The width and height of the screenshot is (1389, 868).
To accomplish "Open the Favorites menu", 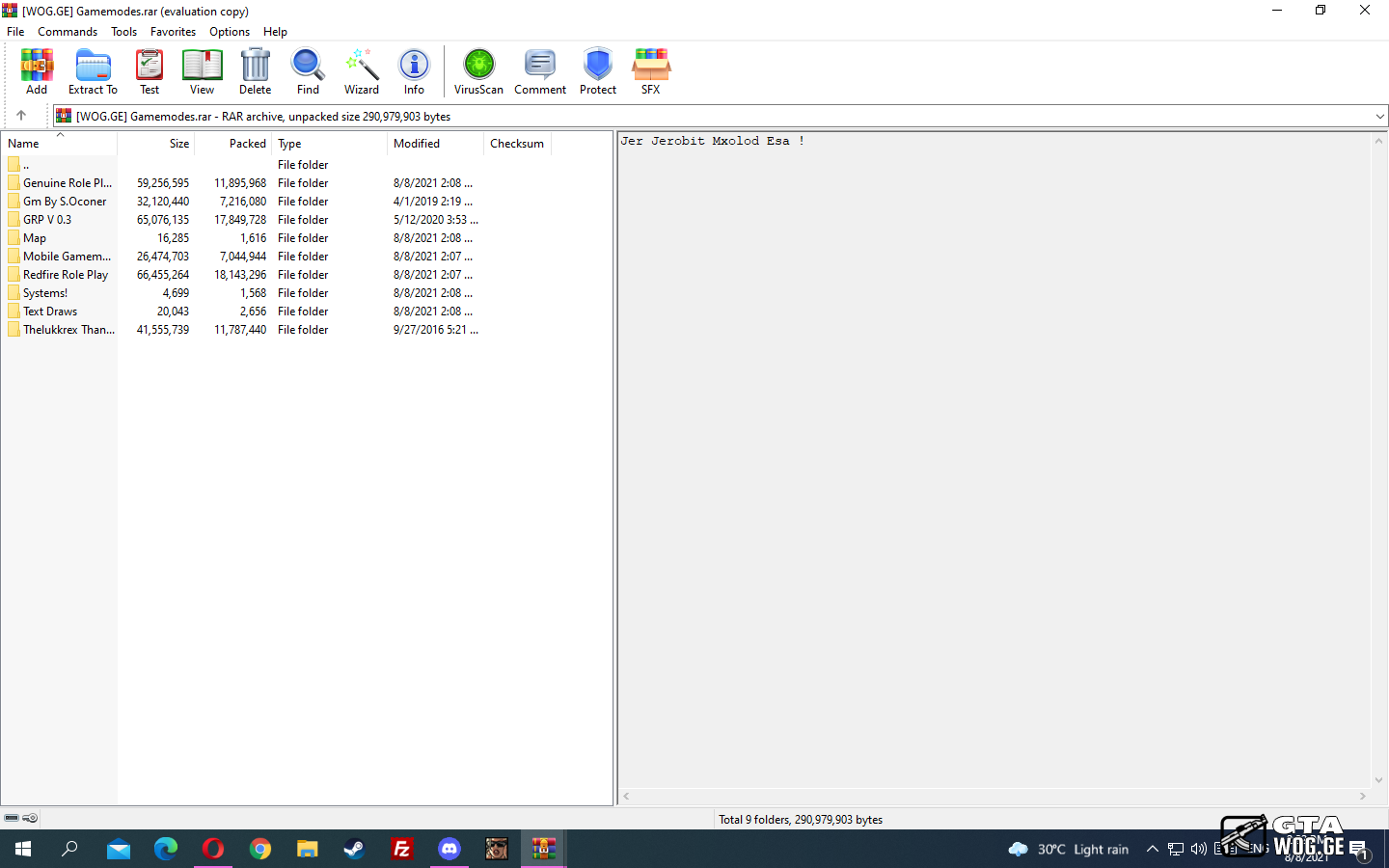I will point(173,32).
